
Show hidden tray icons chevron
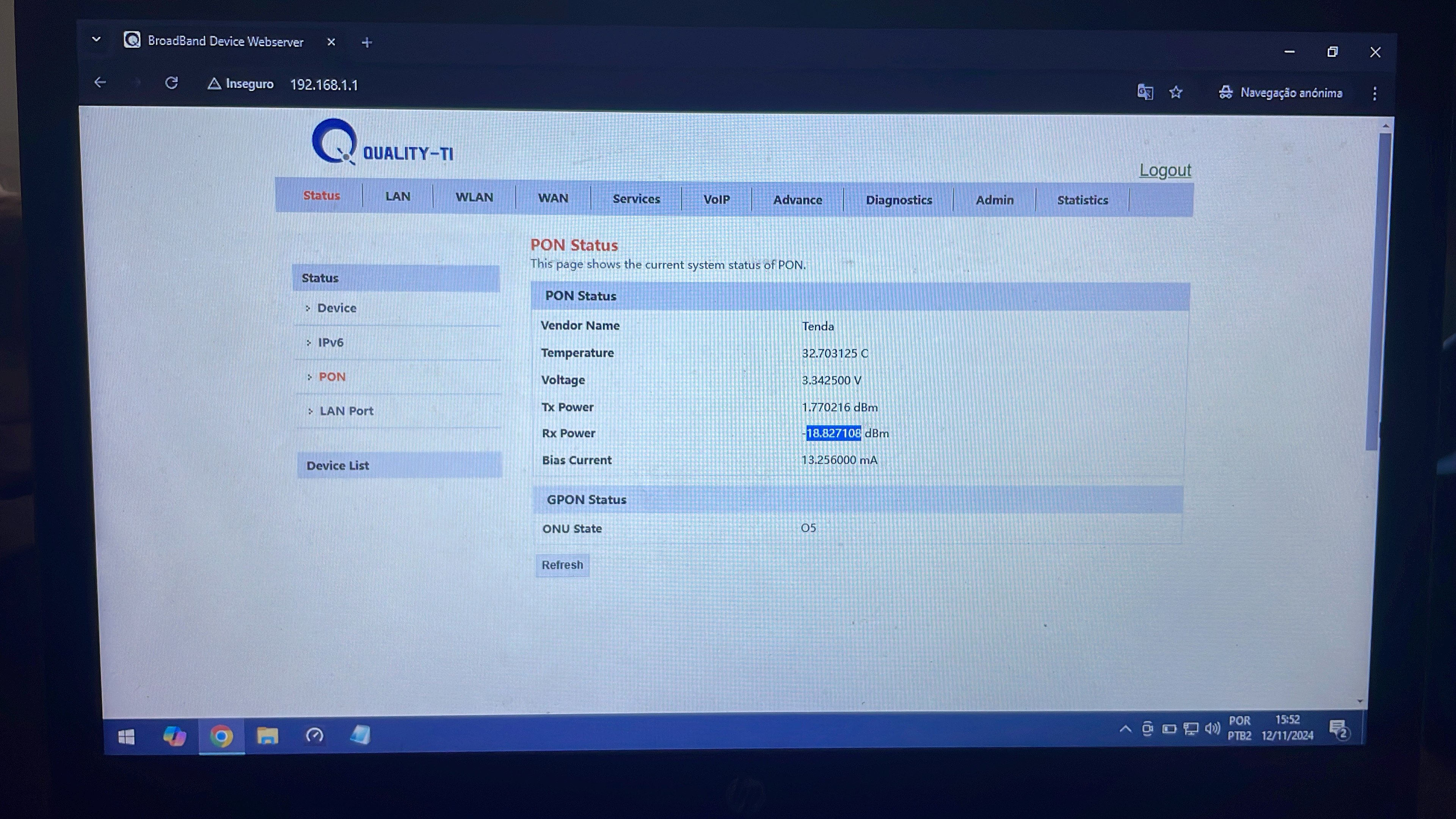(x=1125, y=728)
